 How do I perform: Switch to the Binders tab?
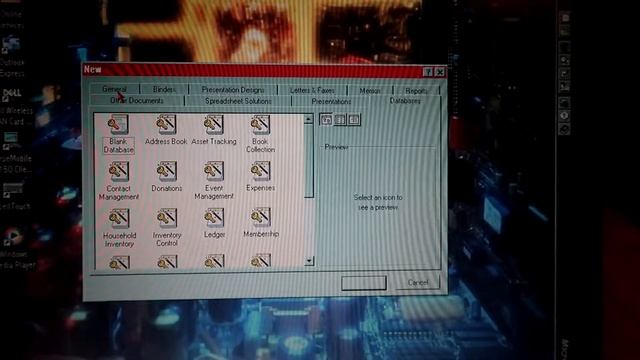point(164,89)
